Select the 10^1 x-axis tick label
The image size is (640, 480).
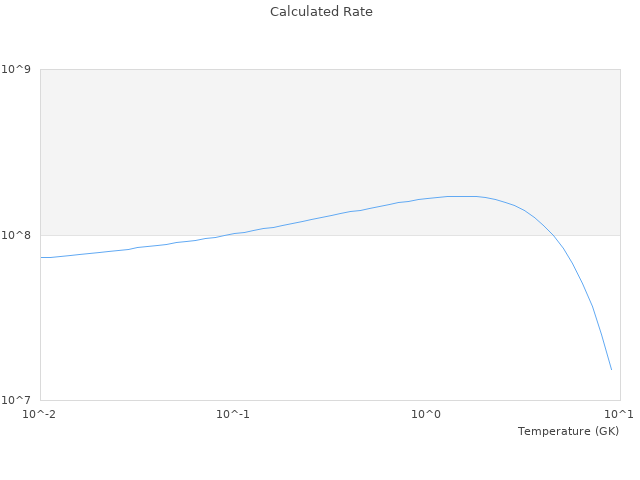point(620,415)
